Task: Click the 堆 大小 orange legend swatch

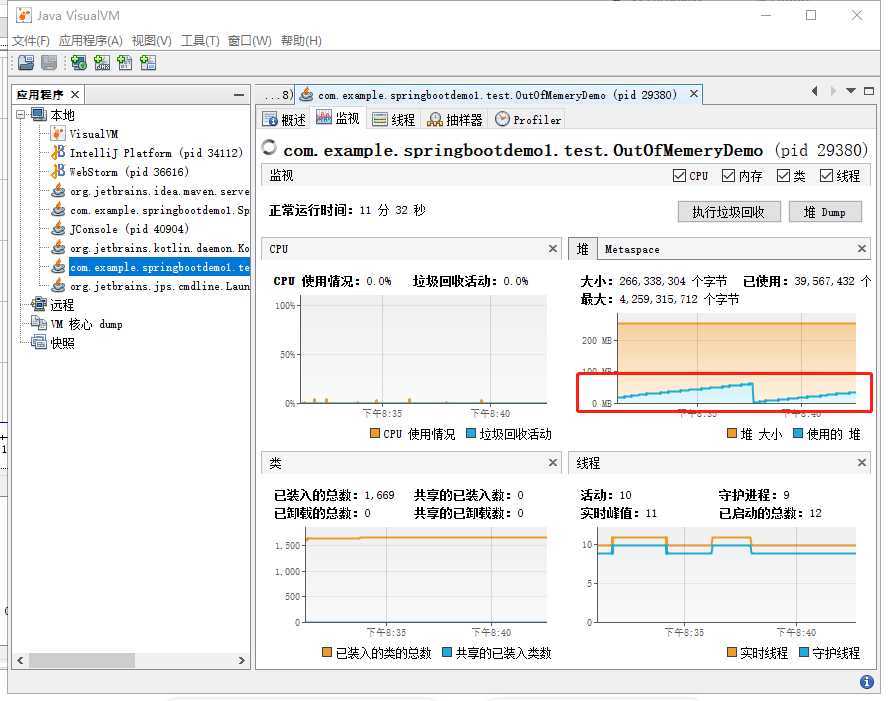Action: coord(732,433)
